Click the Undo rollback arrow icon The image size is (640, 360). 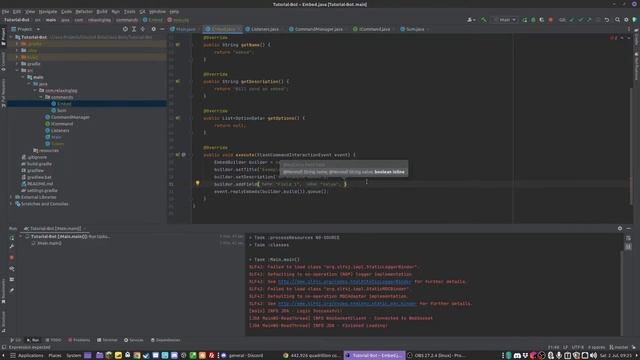pos(607,20)
